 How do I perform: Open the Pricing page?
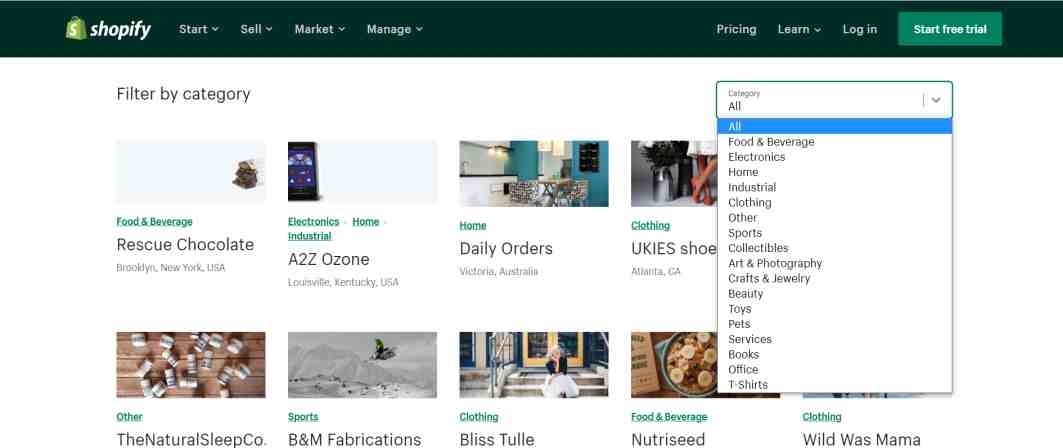coord(736,29)
